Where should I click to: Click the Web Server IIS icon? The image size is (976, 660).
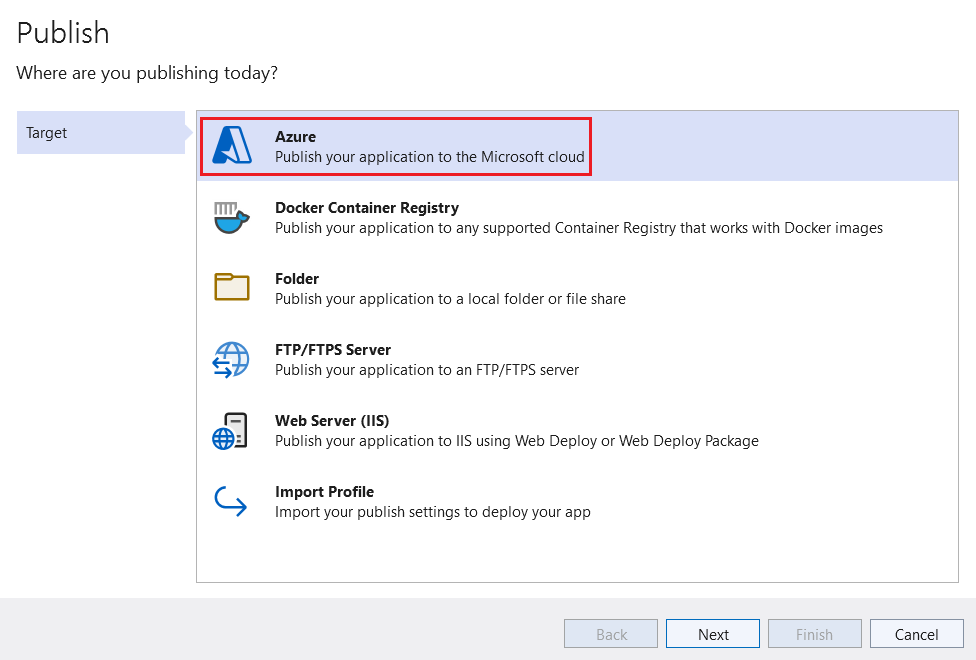pyautogui.click(x=231, y=430)
